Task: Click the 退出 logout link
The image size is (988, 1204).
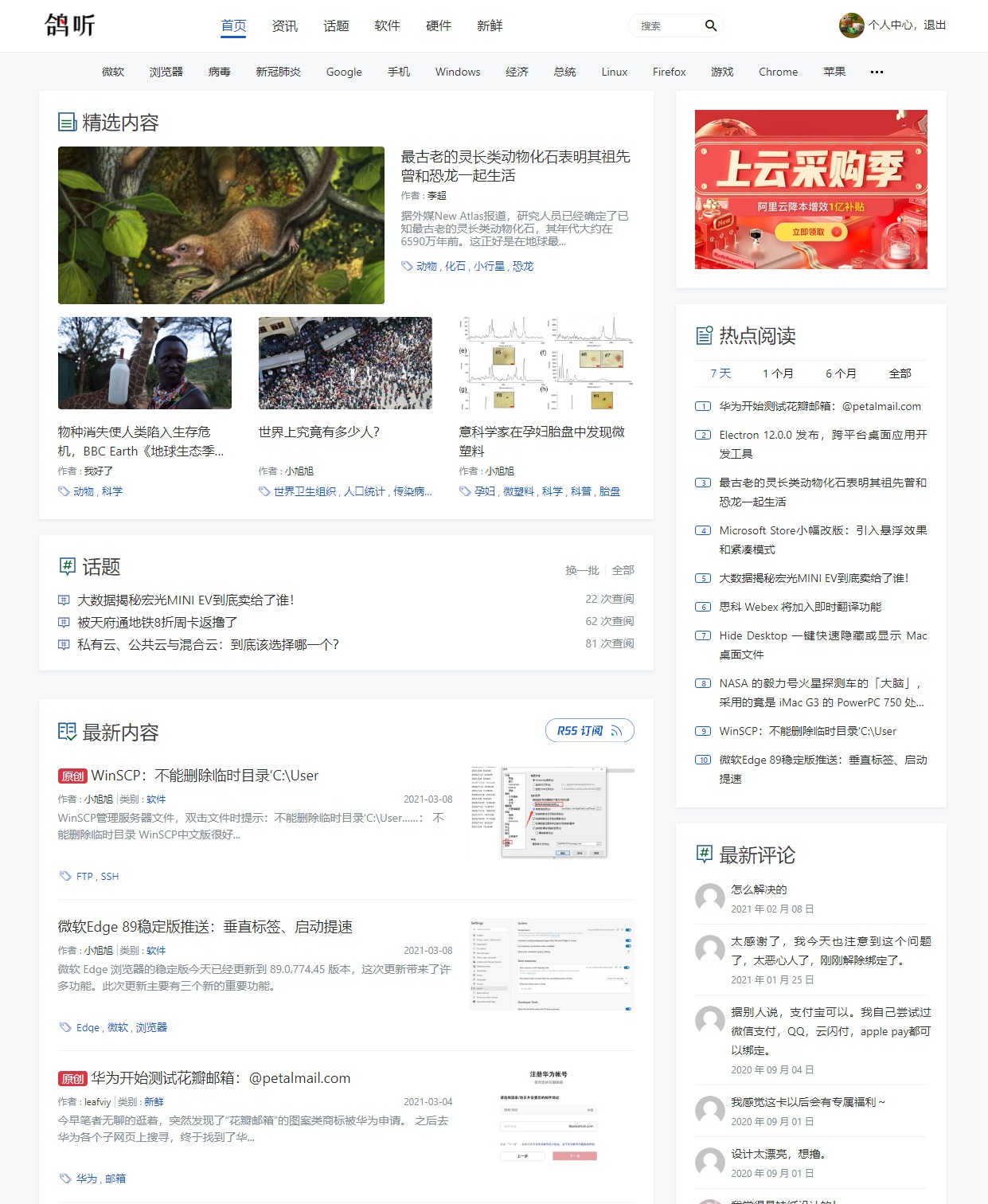Action: tap(935, 25)
